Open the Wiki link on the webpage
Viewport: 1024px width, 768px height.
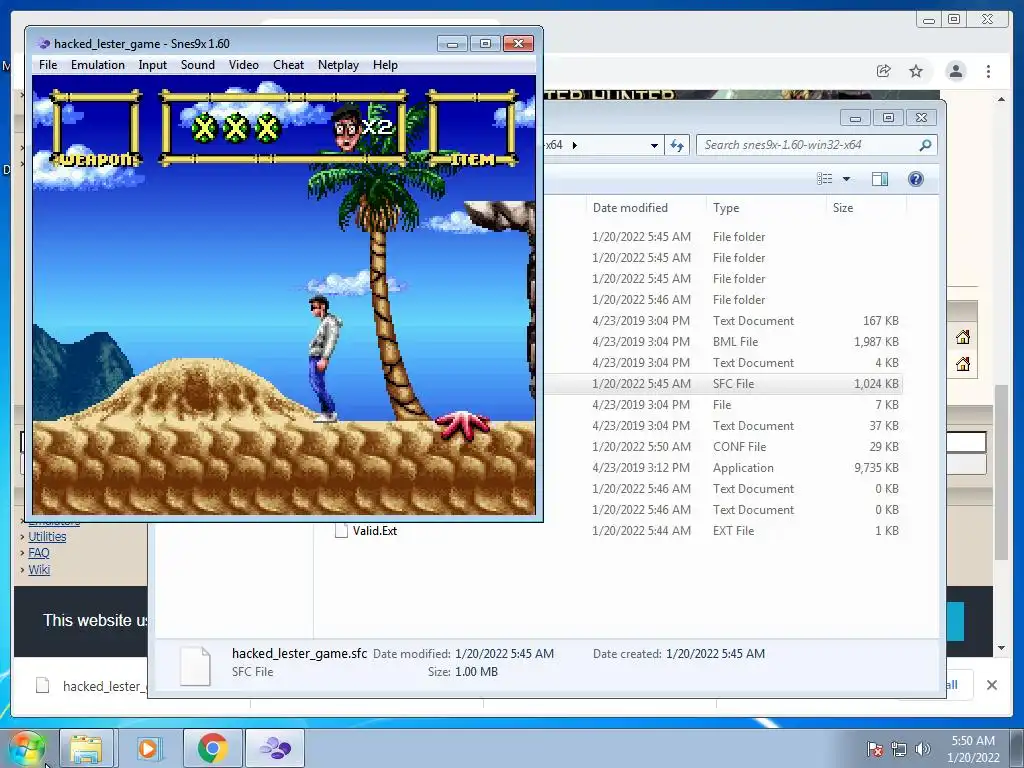pyautogui.click(x=39, y=569)
